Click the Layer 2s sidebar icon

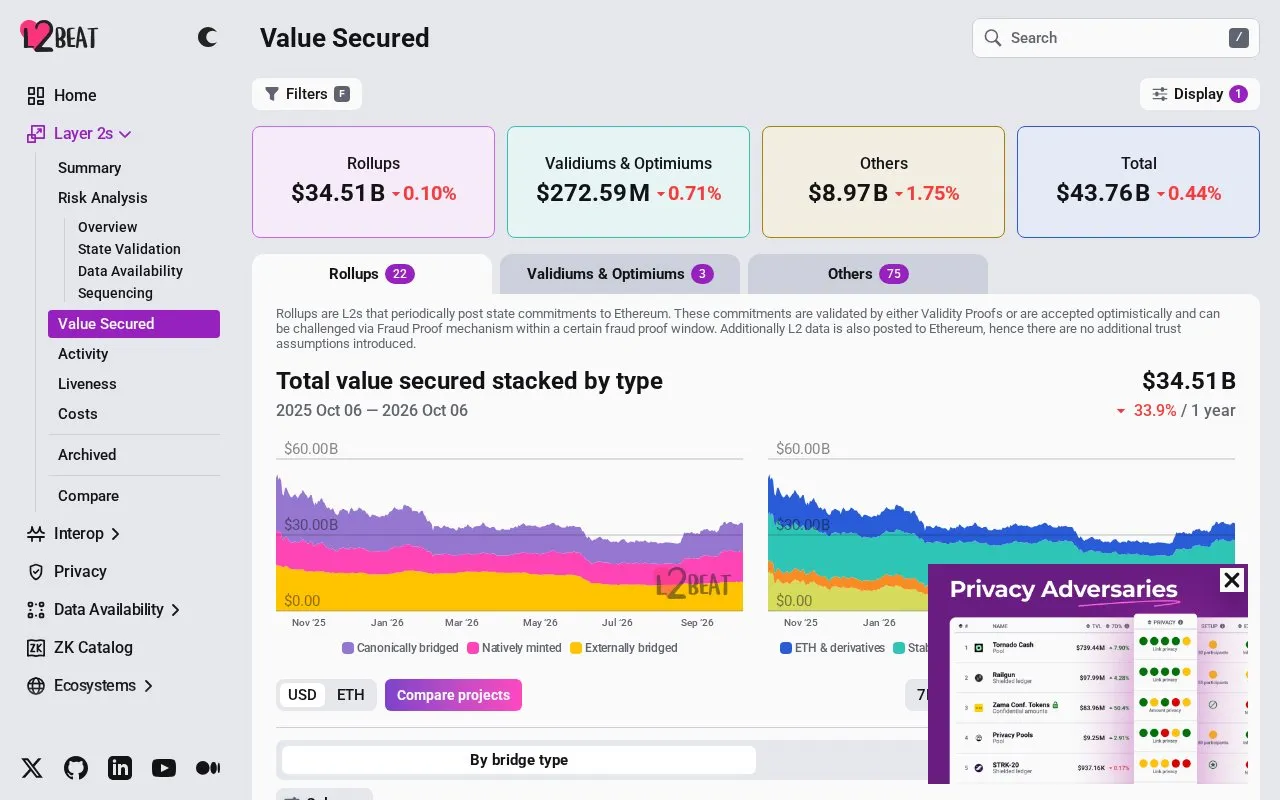tap(36, 133)
